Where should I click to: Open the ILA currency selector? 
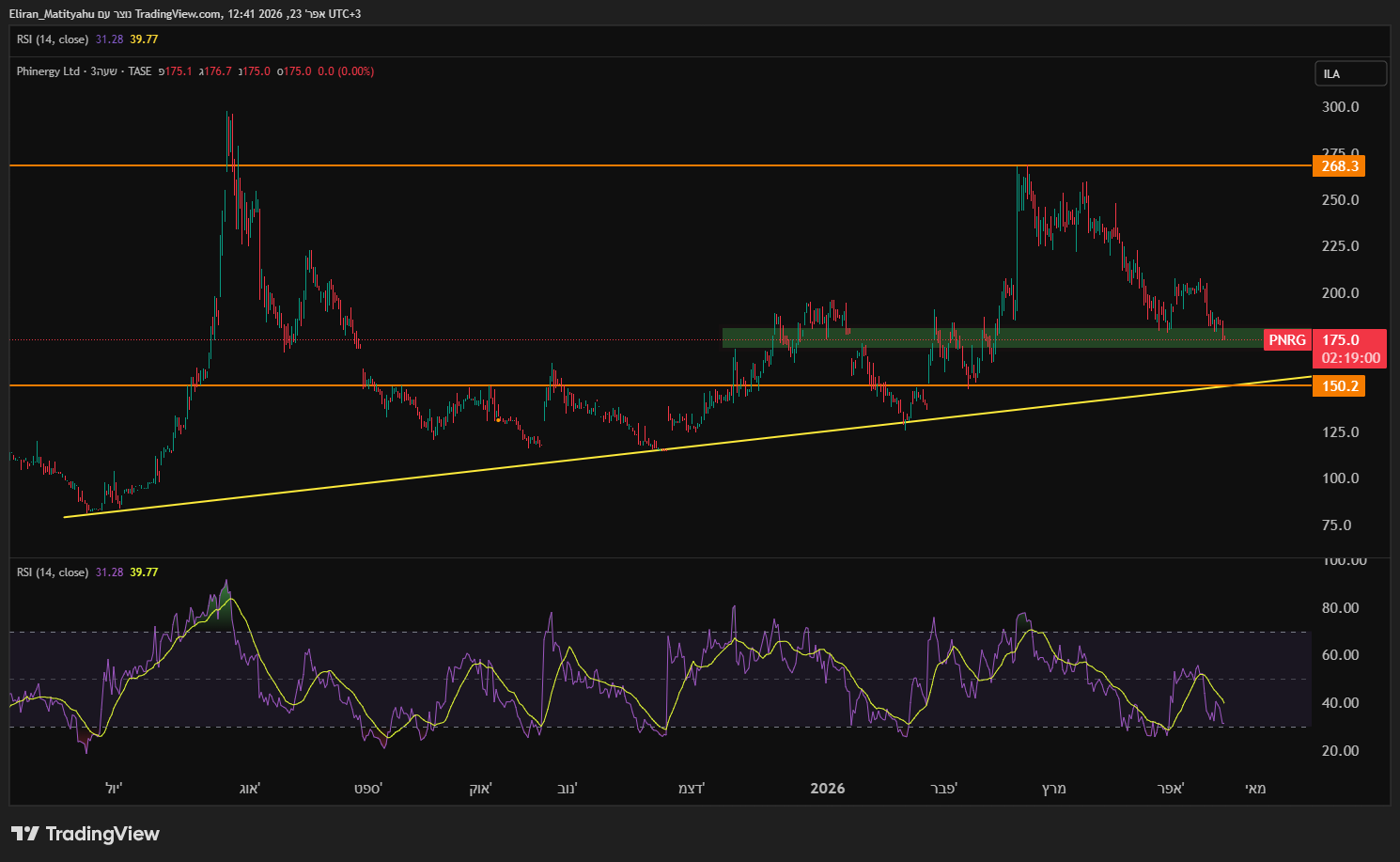click(x=1349, y=73)
